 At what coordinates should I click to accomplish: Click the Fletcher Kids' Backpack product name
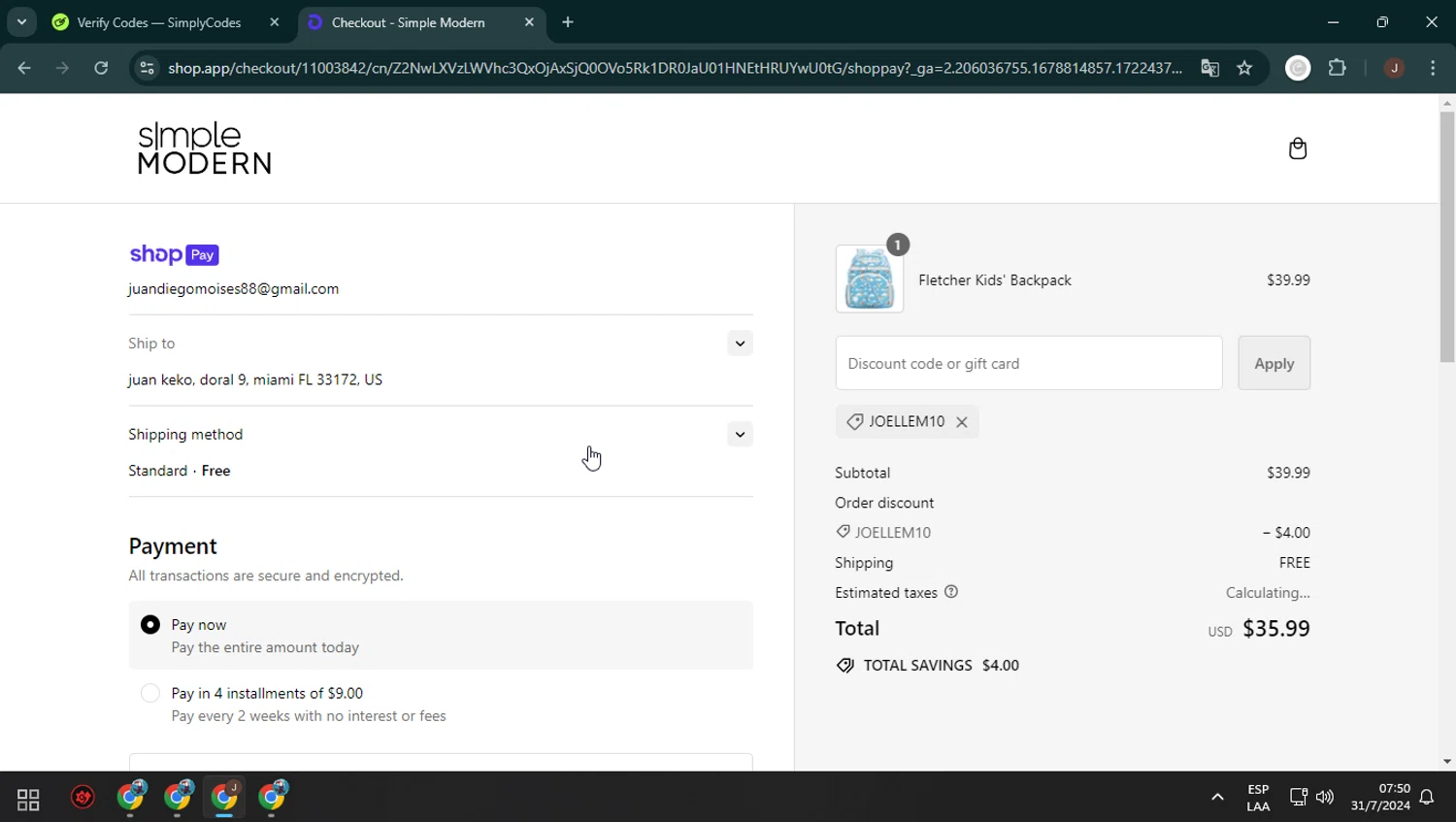point(995,280)
